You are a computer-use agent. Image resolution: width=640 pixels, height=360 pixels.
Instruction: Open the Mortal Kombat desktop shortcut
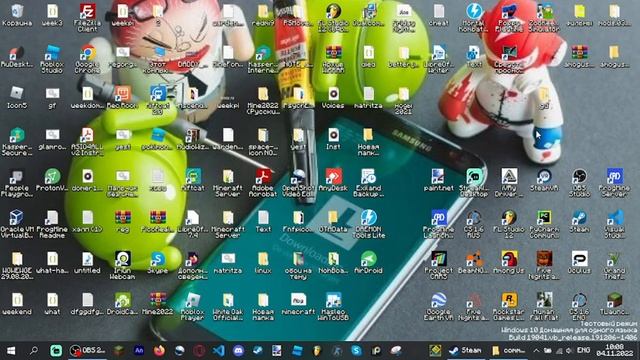click(x=474, y=18)
